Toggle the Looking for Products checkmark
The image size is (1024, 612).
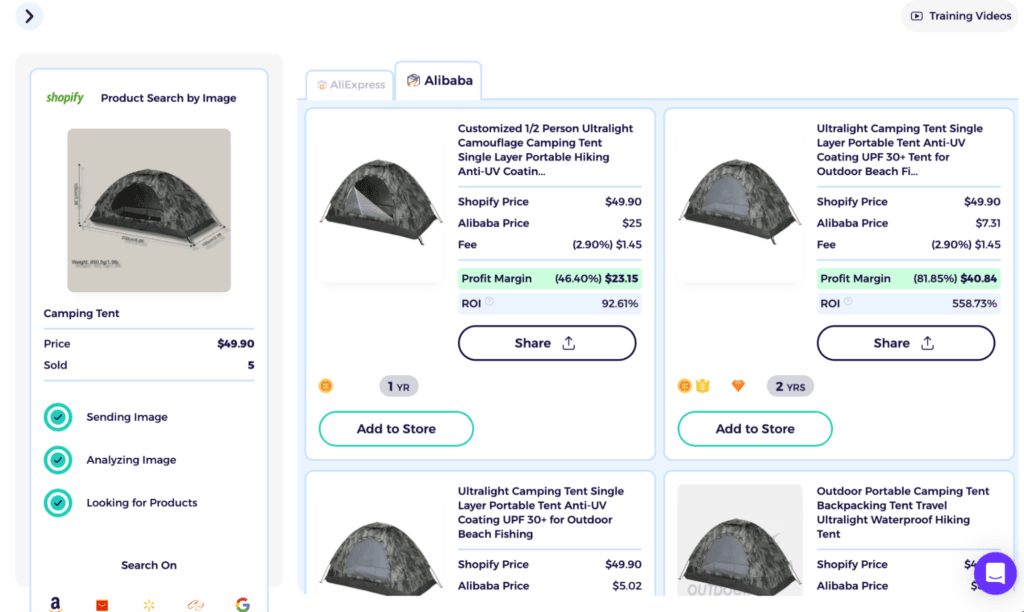pyautogui.click(x=57, y=503)
